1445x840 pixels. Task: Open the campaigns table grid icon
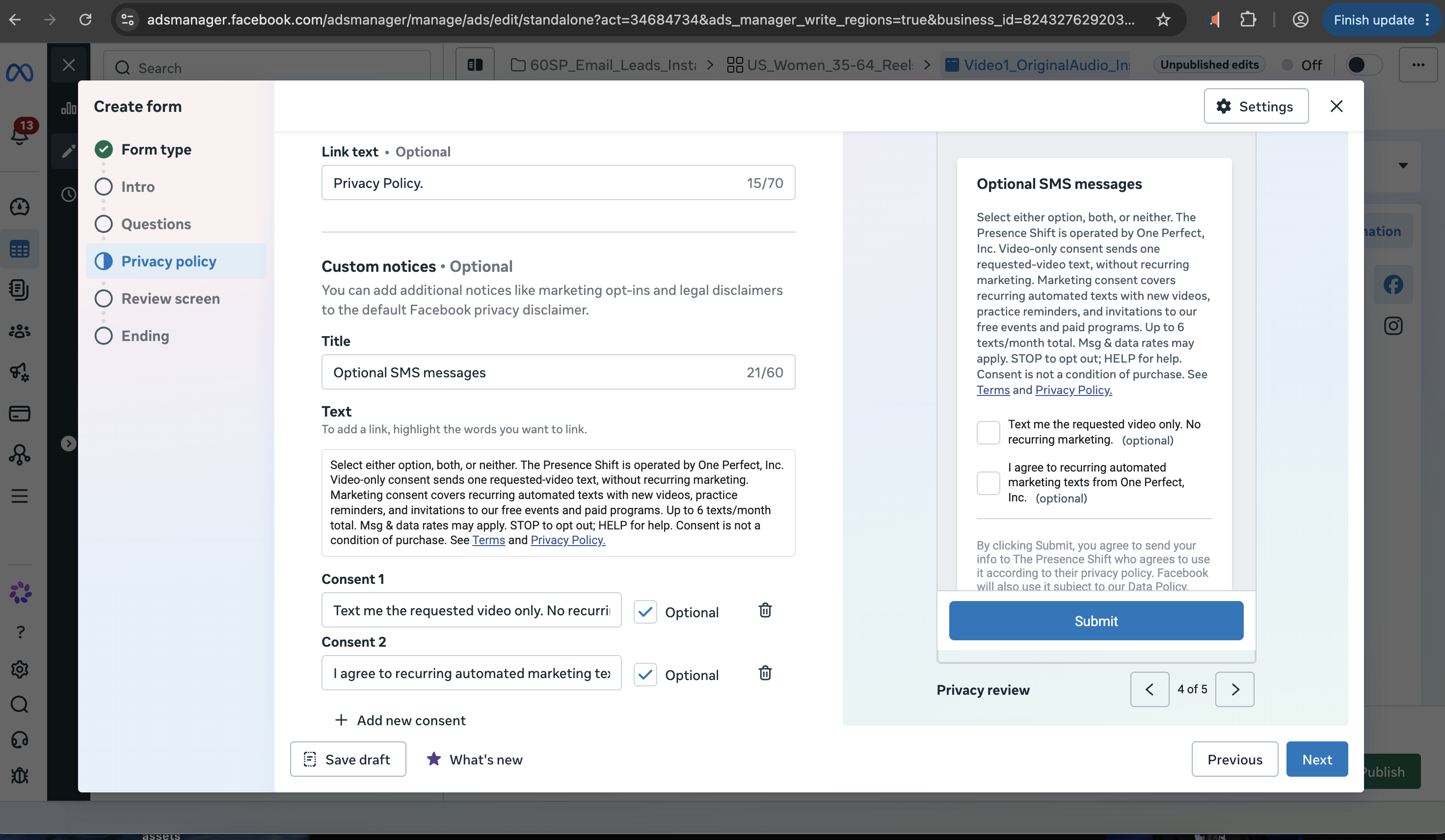click(20, 249)
